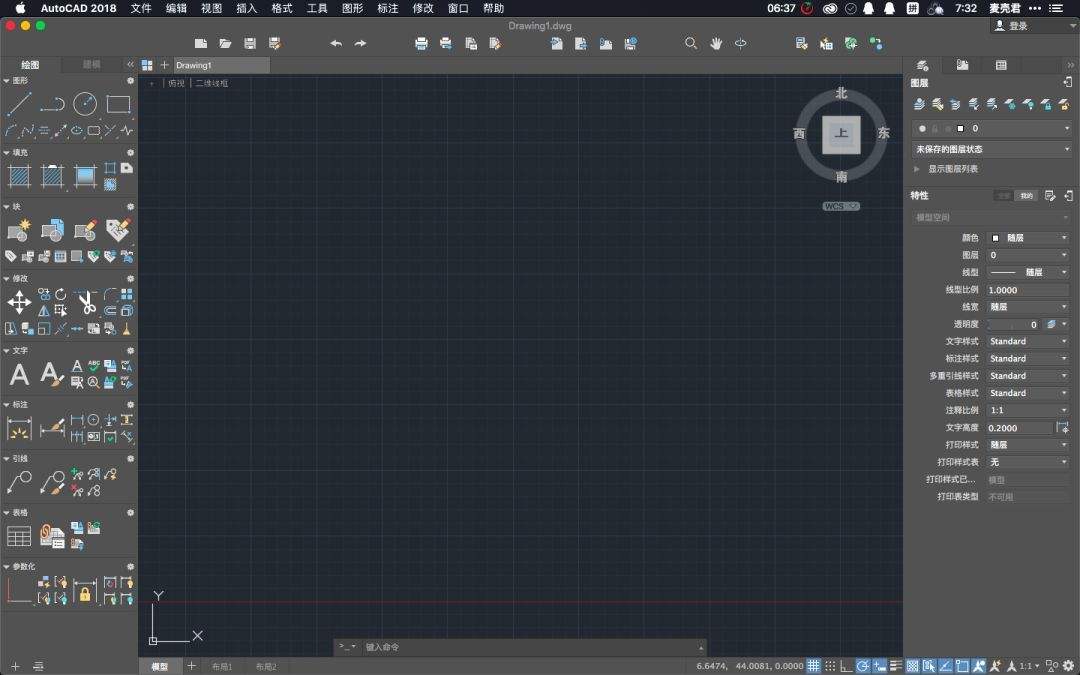The width and height of the screenshot is (1080, 675).
Task: Open the annotation scale 1:1 property dropdown
Action: click(x=1028, y=411)
